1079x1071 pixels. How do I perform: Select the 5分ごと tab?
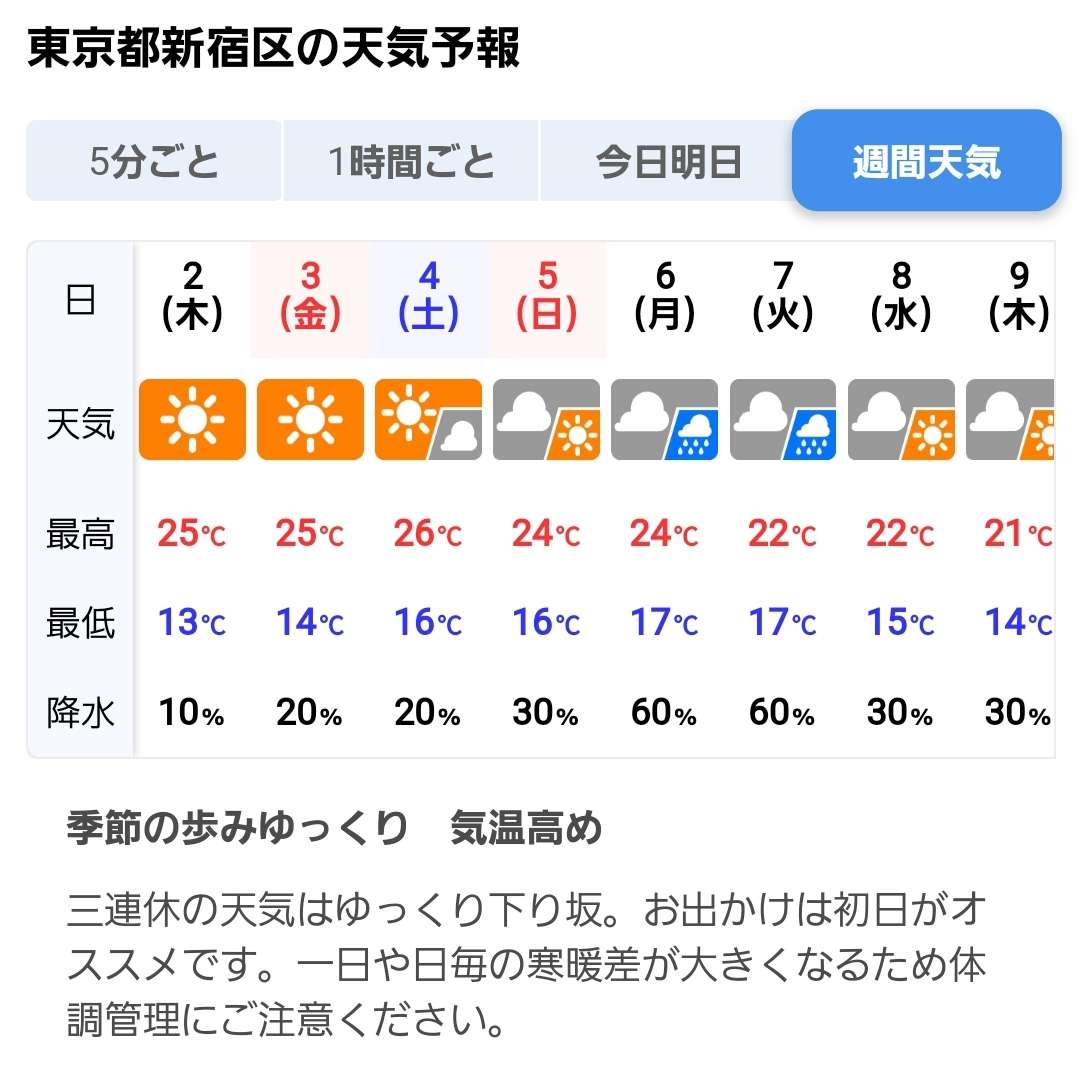pyautogui.click(x=154, y=161)
